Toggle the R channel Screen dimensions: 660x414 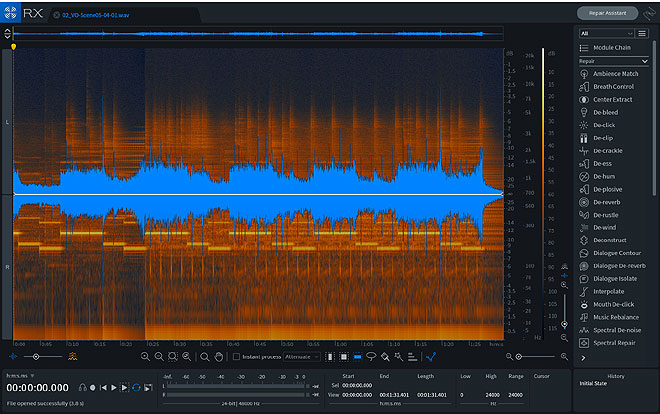click(x=7, y=267)
